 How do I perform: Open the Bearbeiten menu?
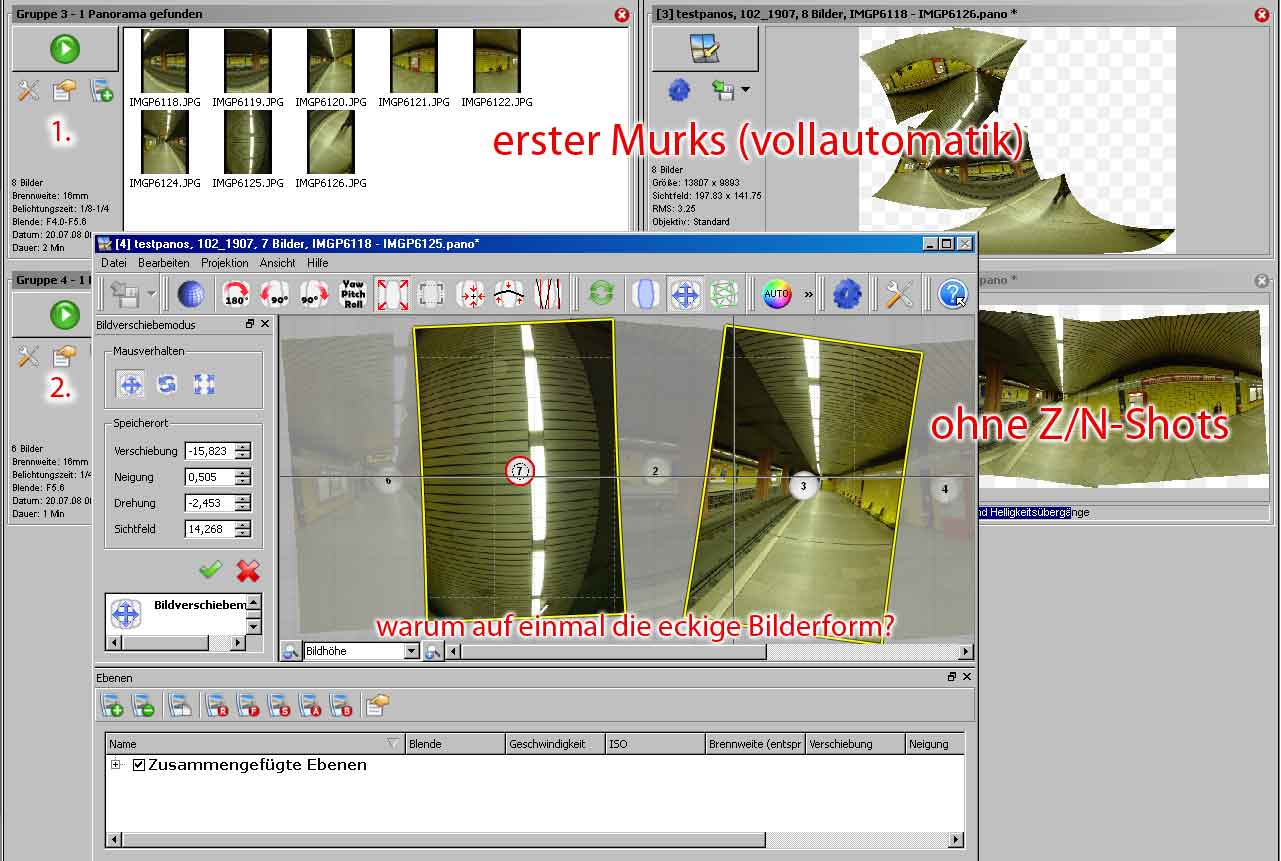click(x=163, y=263)
